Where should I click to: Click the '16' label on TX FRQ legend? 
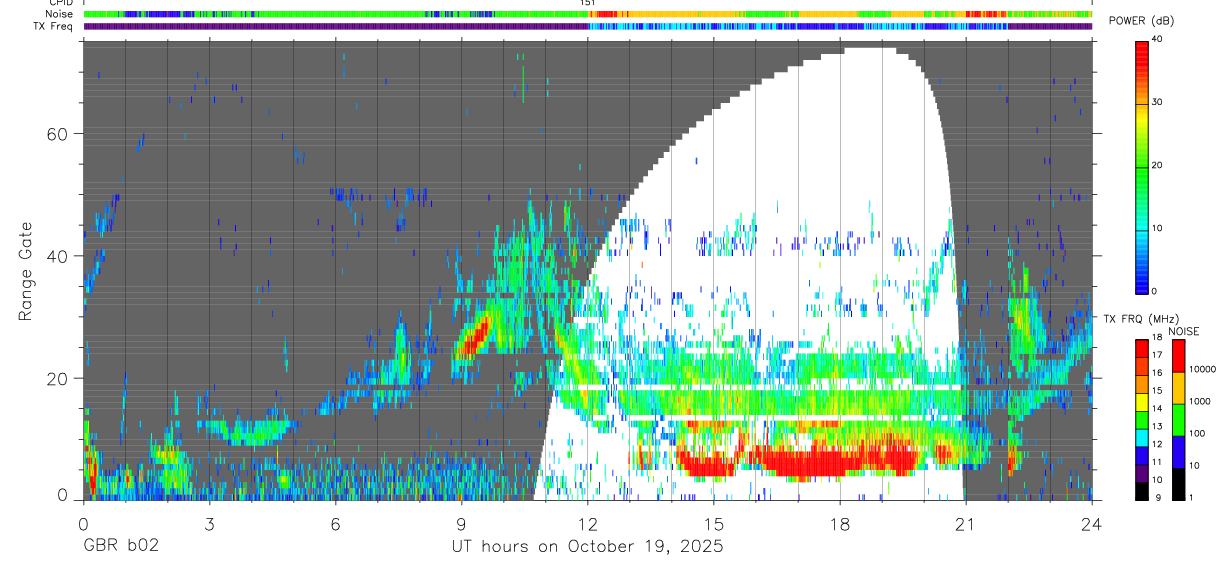pos(1157,374)
